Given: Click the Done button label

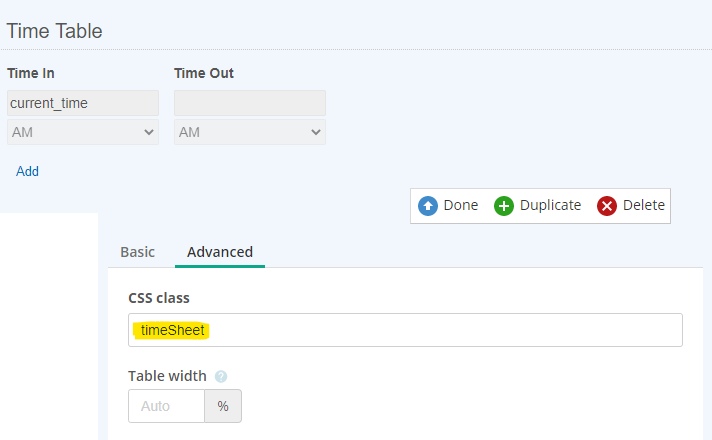Looking at the screenshot, I should [460, 205].
